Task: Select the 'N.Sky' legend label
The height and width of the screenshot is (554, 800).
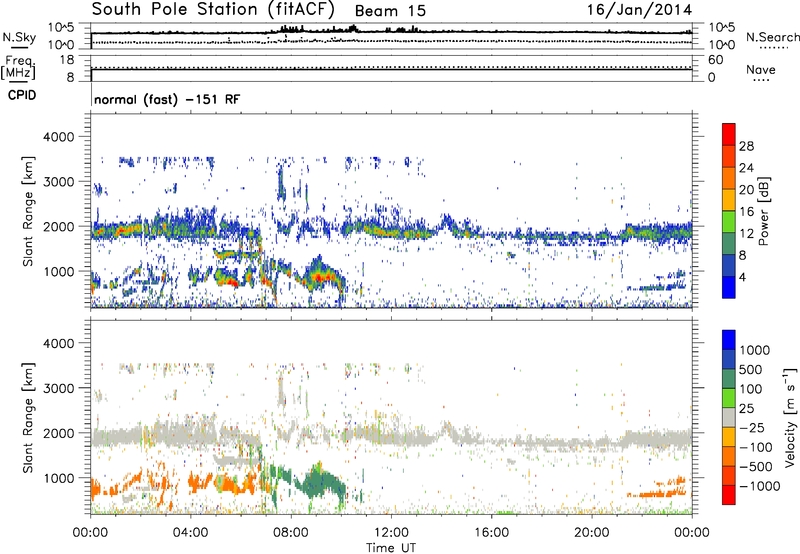Action: tap(19, 37)
